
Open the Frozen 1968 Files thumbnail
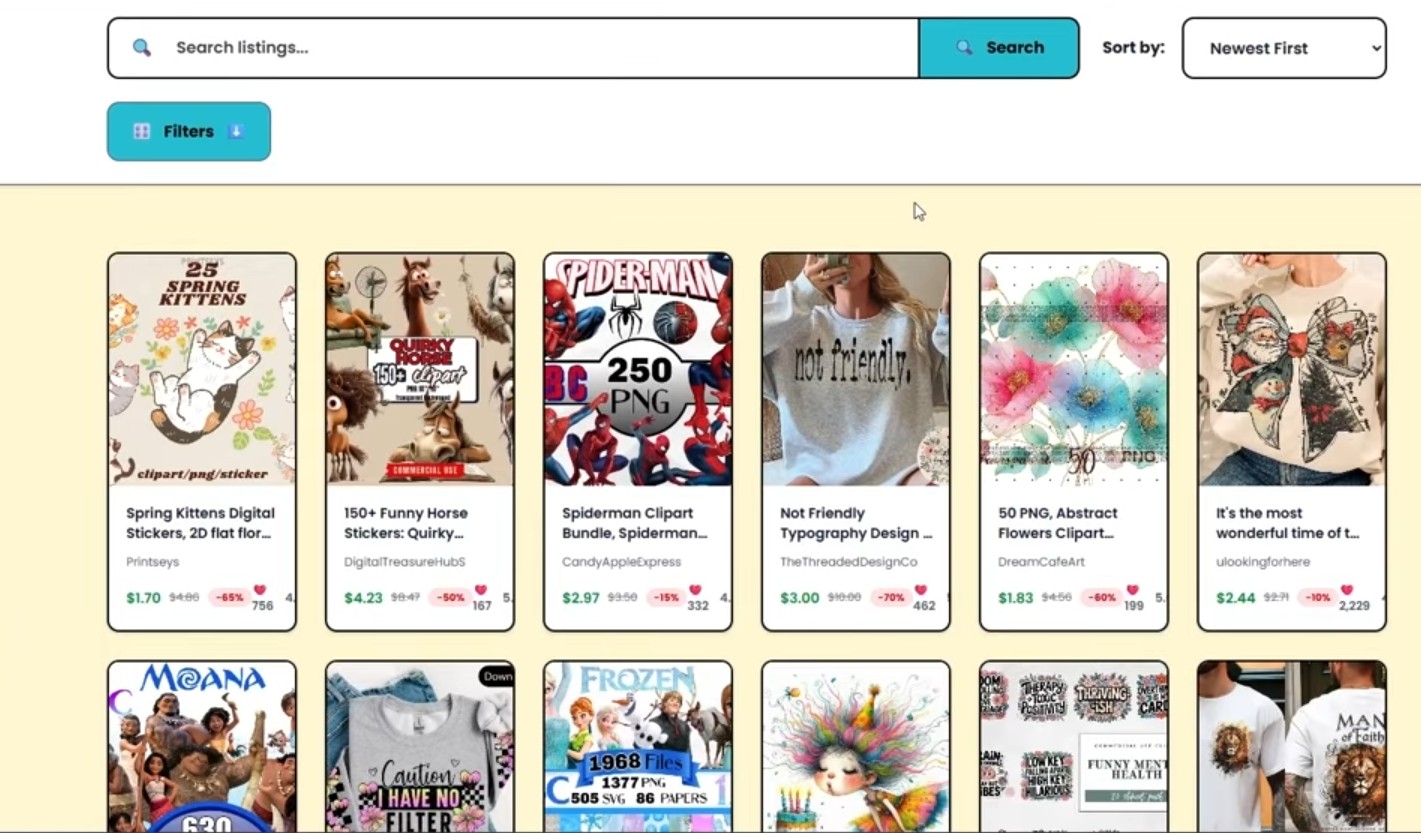pyautogui.click(x=638, y=746)
